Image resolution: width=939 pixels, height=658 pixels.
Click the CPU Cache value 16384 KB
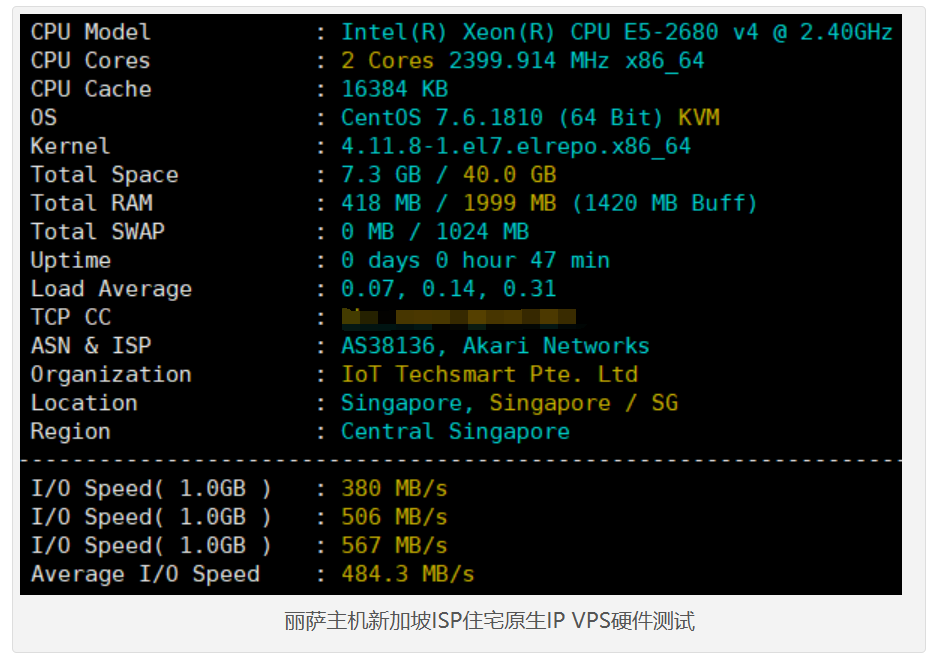[x=395, y=89]
